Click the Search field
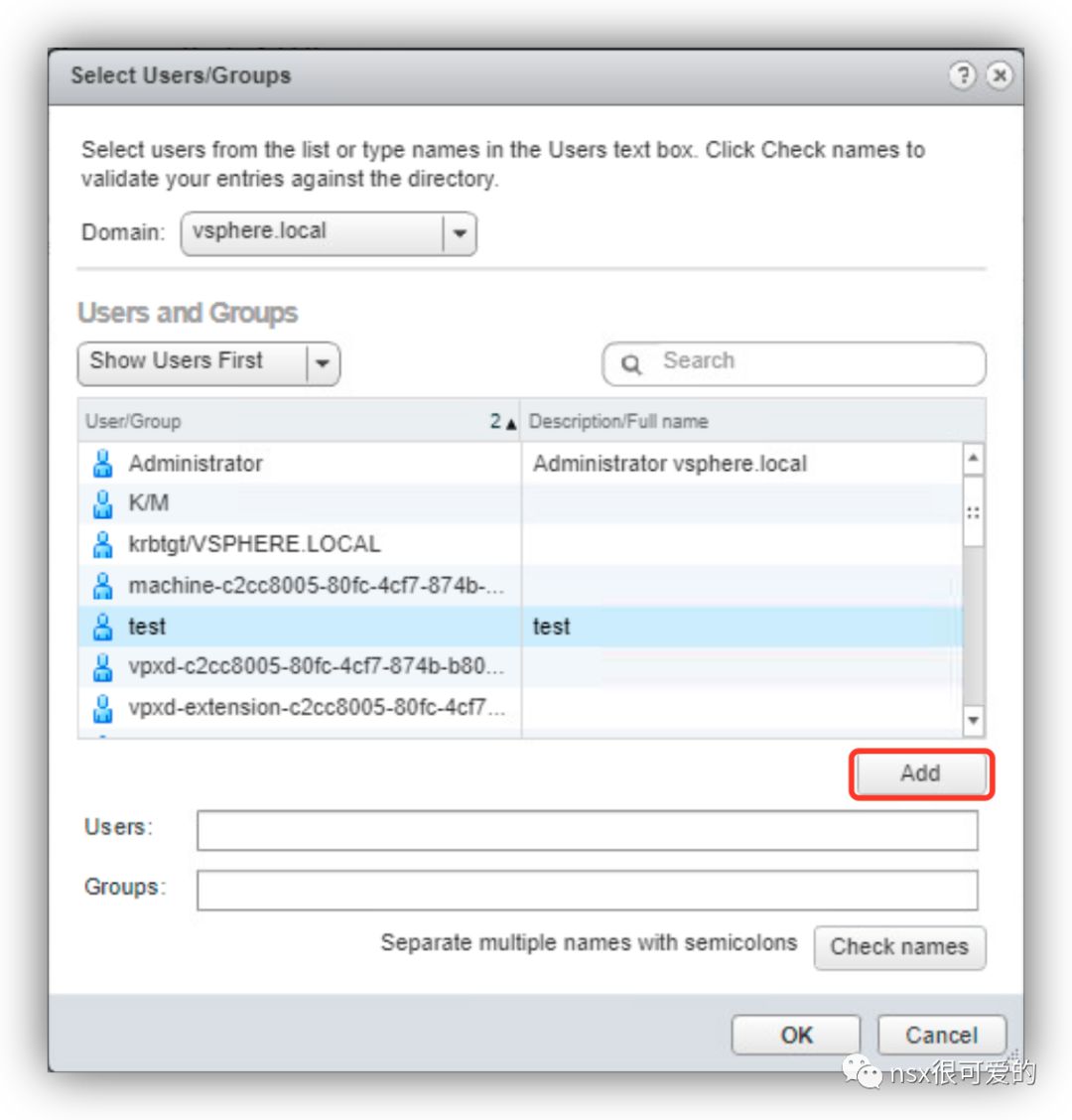The width and height of the screenshot is (1072, 1120). coord(793,363)
